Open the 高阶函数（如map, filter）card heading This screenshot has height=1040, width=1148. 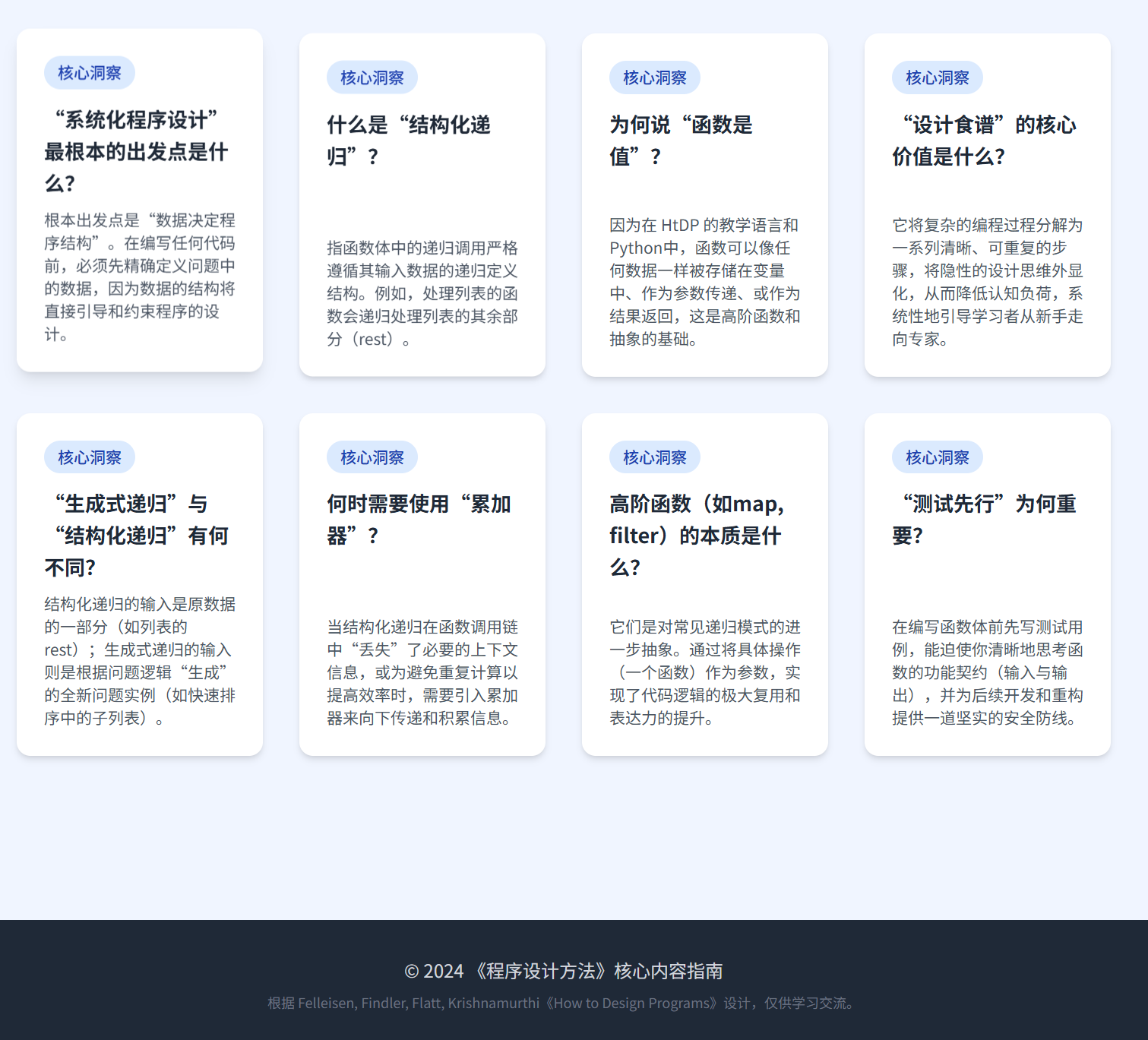click(x=697, y=536)
